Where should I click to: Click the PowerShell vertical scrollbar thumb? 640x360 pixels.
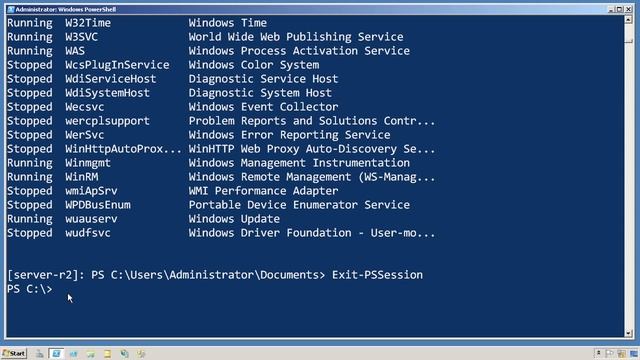coord(629,32)
